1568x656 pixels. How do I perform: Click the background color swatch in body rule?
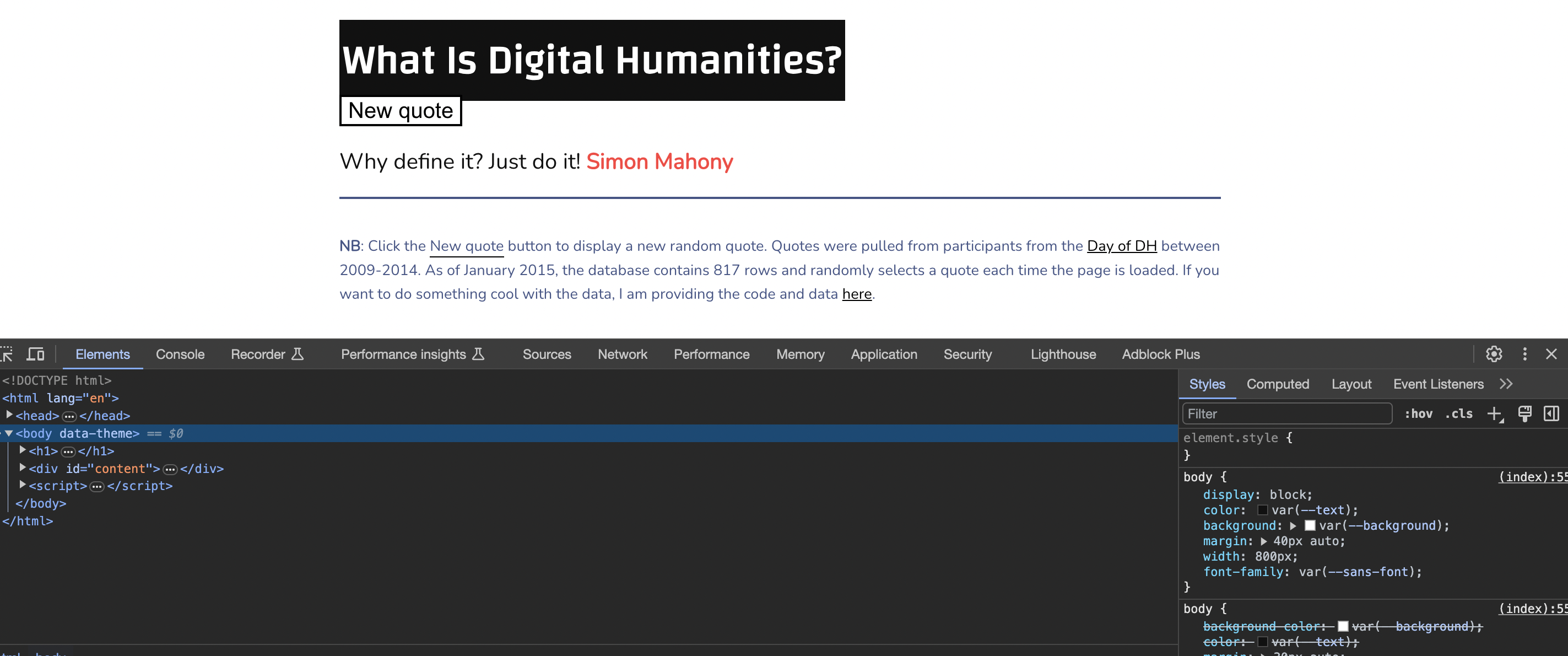click(x=1310, y=526)
